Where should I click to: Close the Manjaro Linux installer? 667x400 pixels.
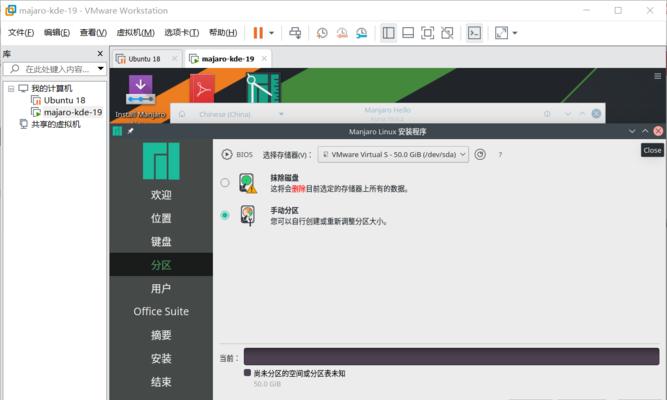pos(658,131)
